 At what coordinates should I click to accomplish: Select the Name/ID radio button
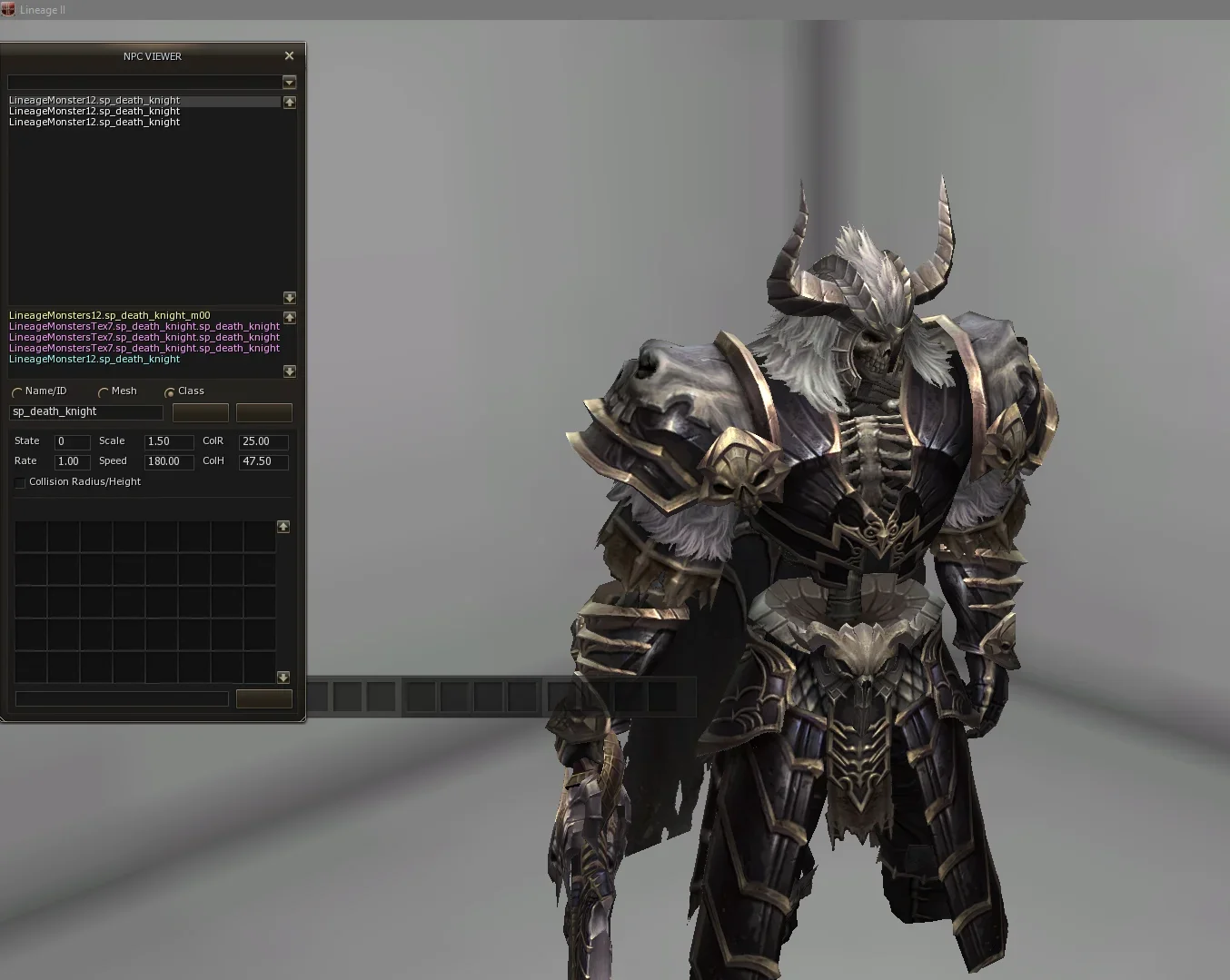[16, 392]
